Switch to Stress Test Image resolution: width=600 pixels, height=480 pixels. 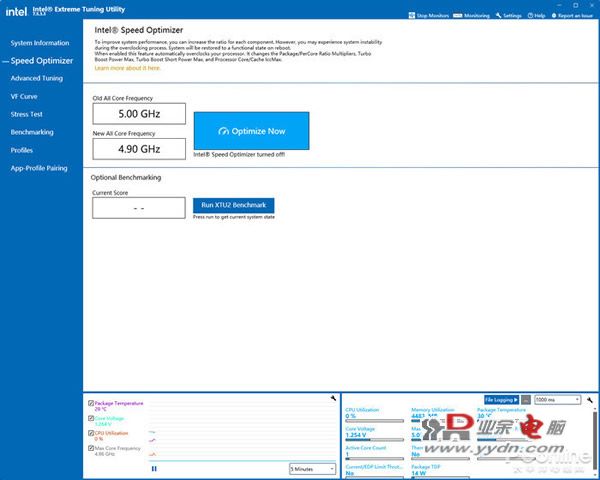[26, 114]
